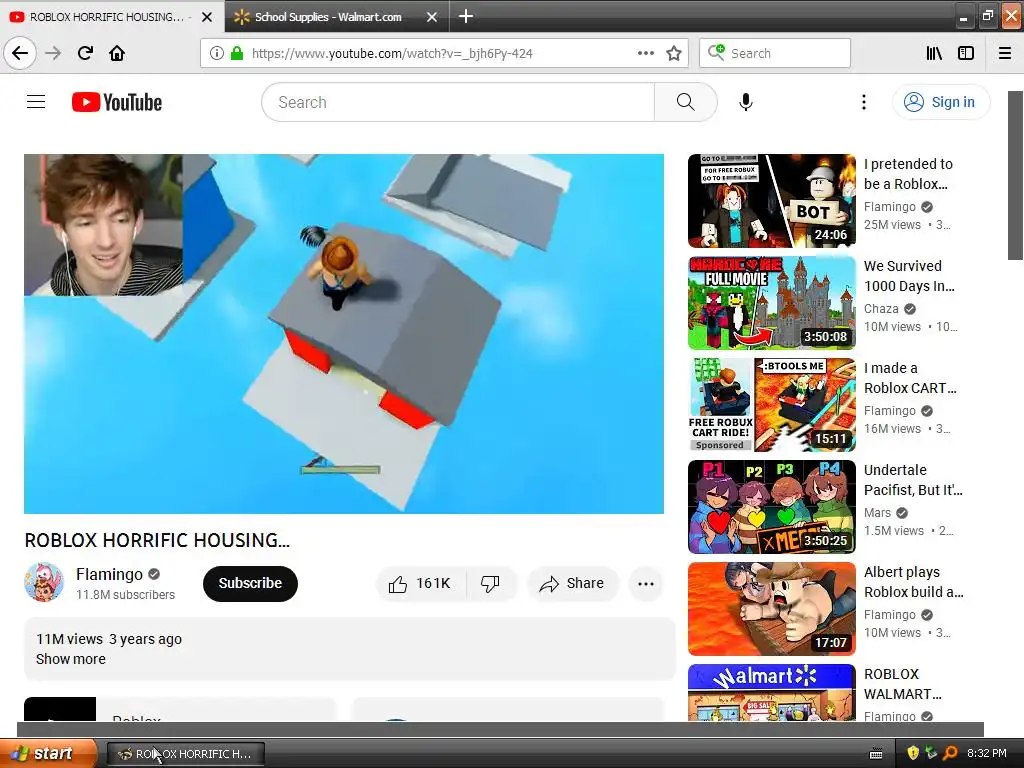
Task: Go to the browser home page
Action: 117,53
